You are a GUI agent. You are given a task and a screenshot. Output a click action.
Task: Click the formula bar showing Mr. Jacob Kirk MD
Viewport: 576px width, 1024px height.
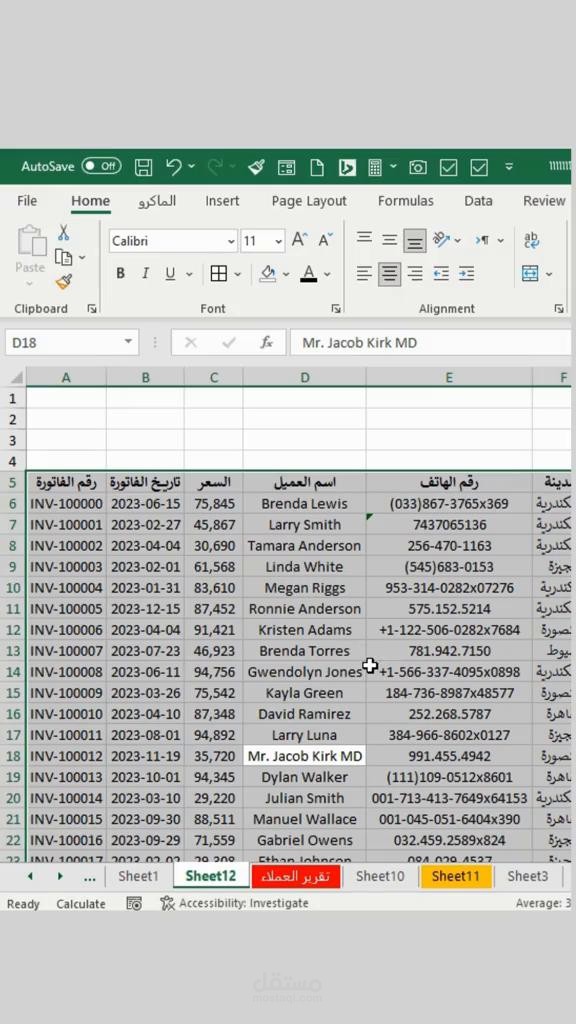[430, 342]
